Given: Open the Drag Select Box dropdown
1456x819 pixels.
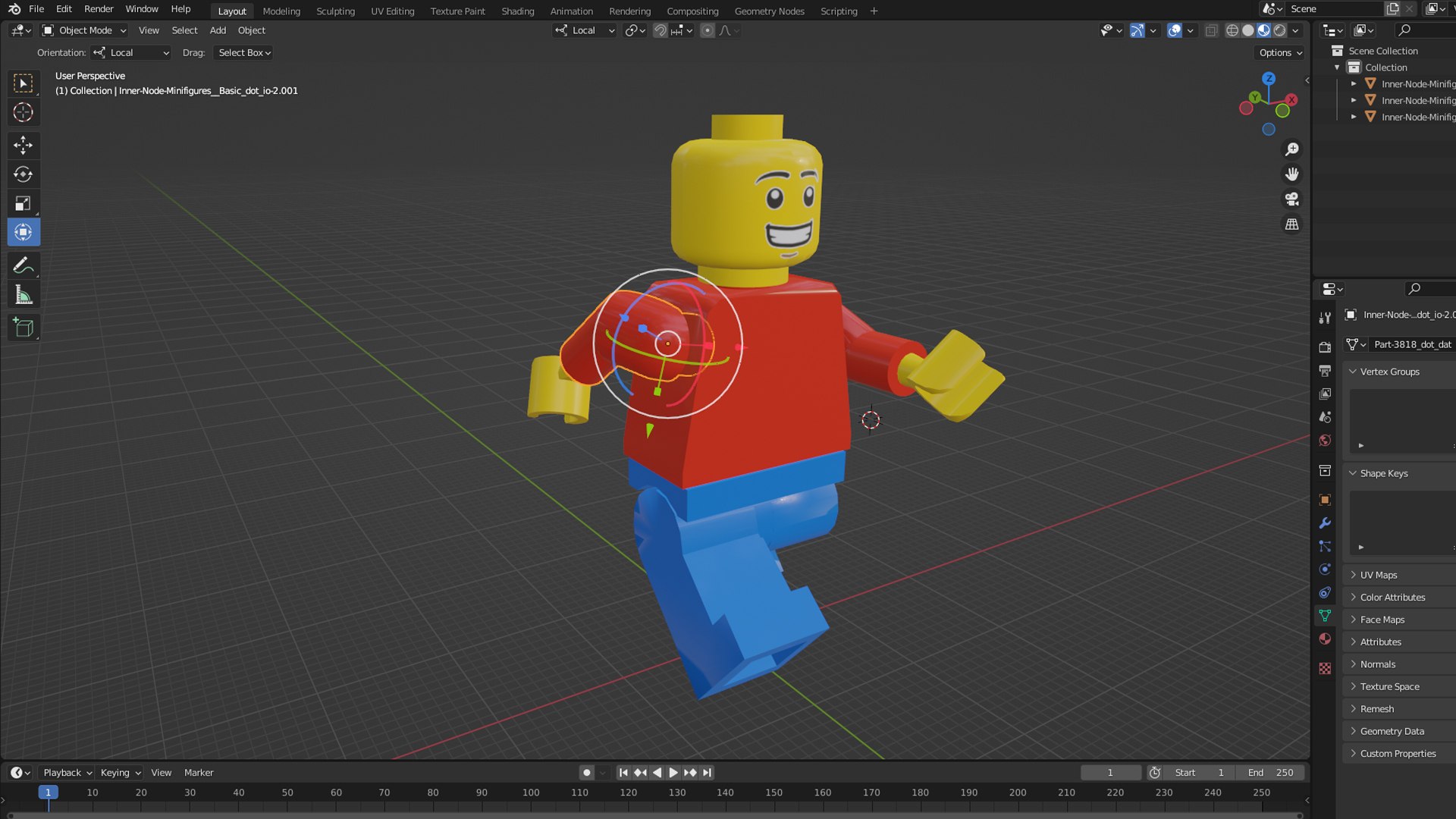Looking at the screenshot, I should point(244,52).
